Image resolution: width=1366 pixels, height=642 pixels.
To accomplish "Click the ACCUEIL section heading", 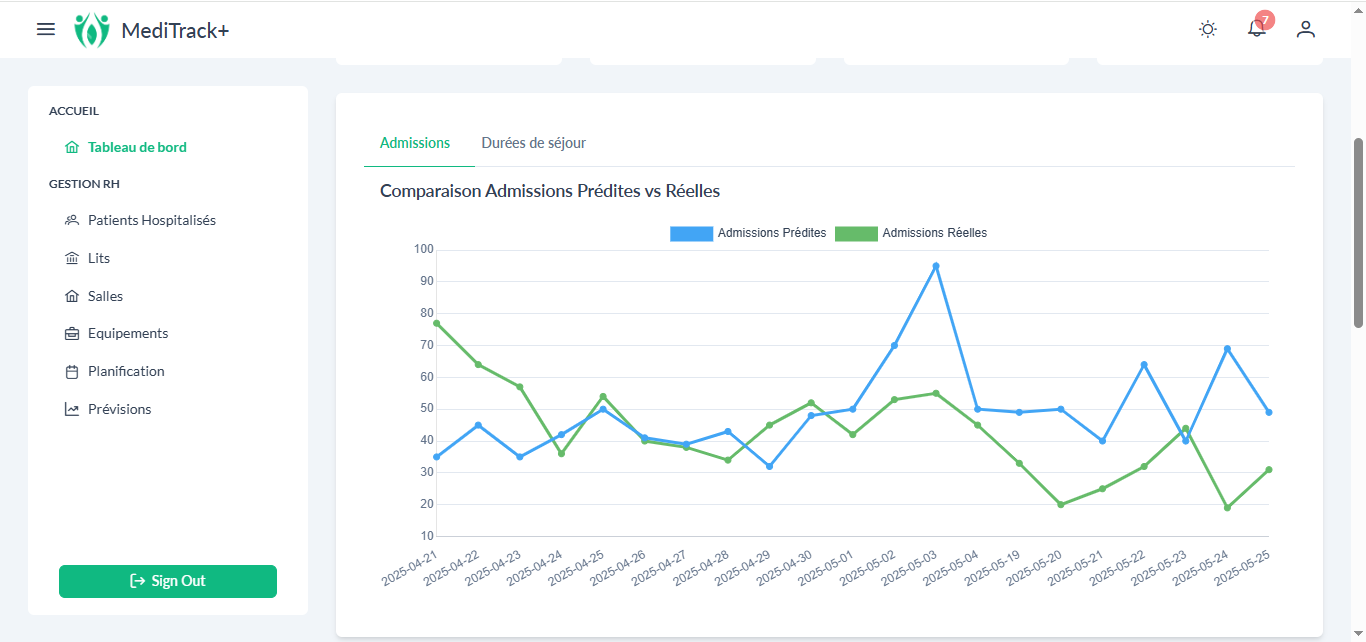I will pos(74,111).
